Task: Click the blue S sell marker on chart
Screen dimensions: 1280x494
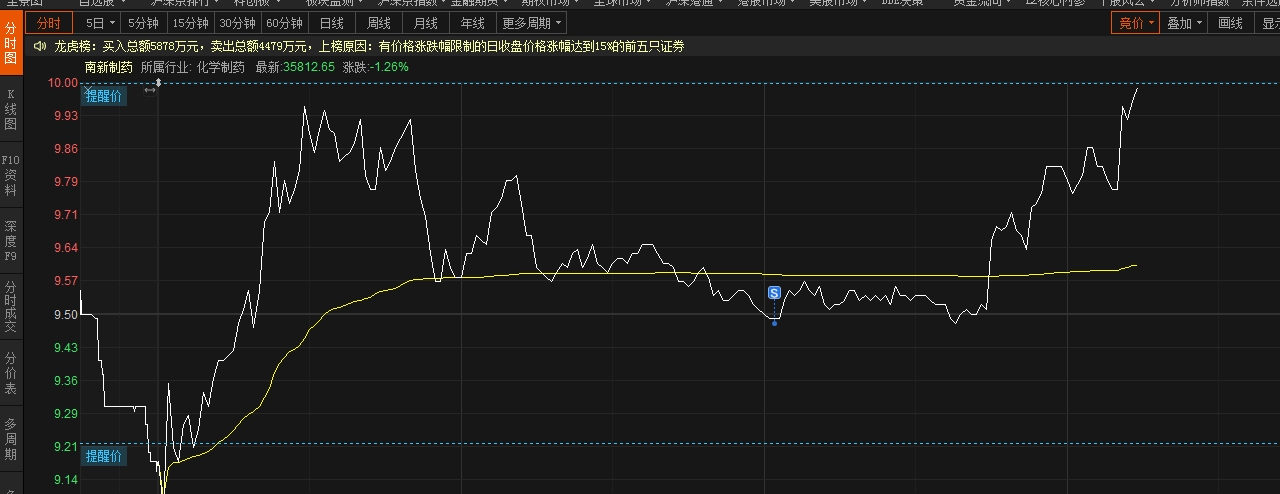Action: 774,292
